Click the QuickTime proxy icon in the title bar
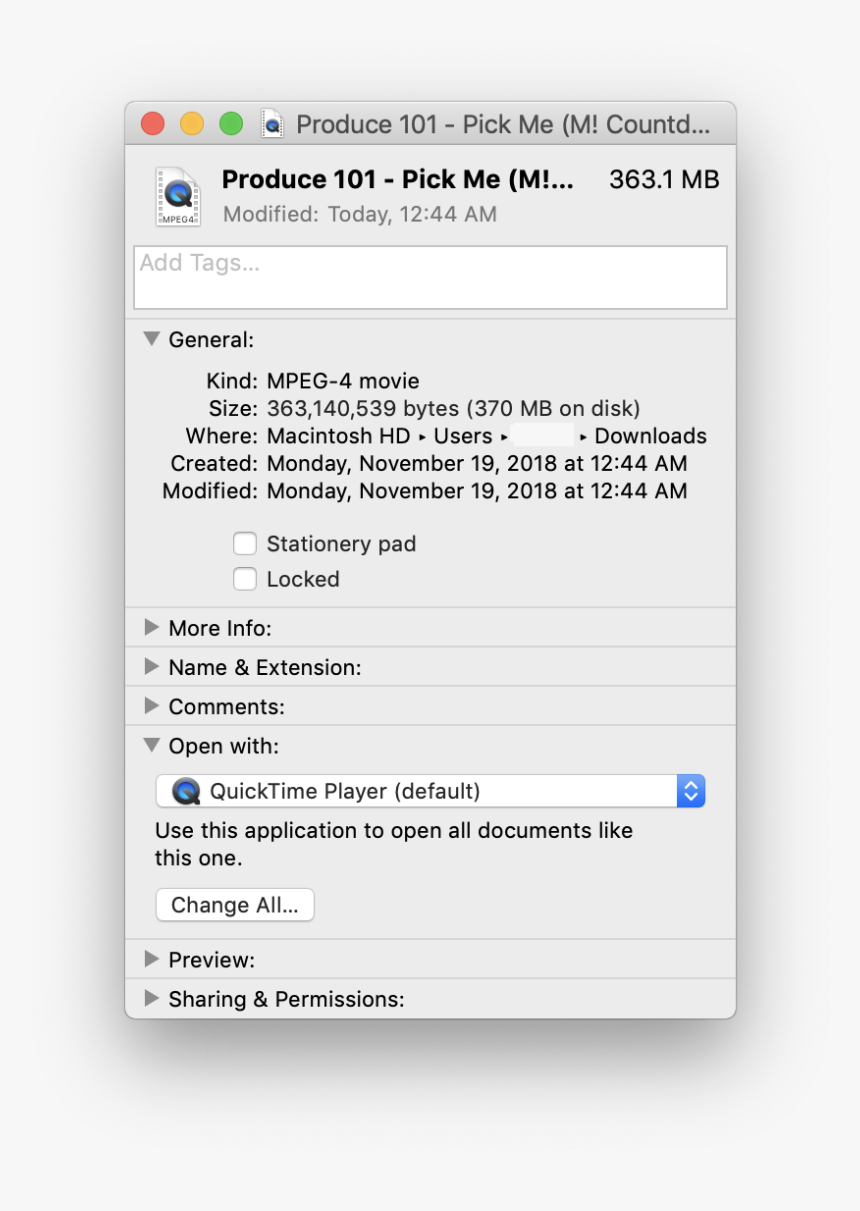The height and width of the screenshot is (1211, 860). click(x=272, y=123)
